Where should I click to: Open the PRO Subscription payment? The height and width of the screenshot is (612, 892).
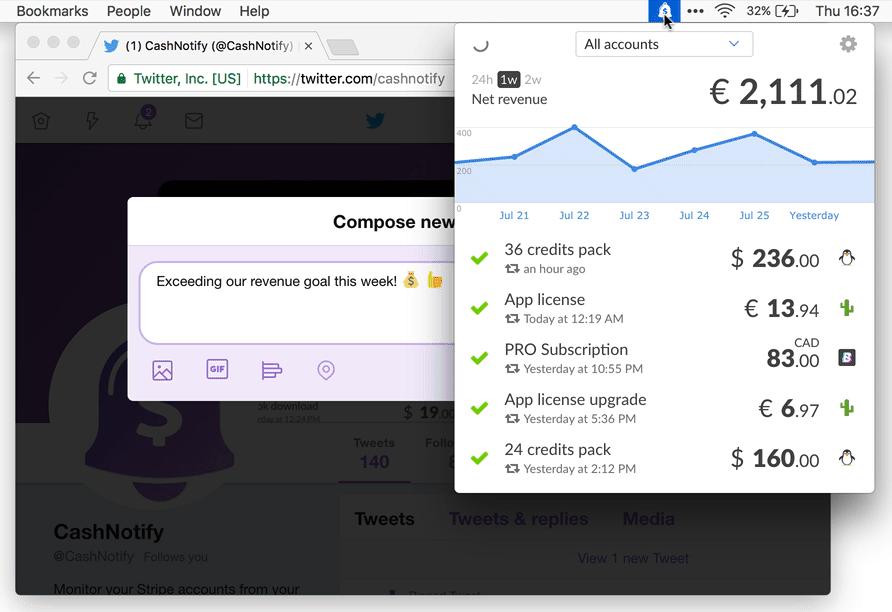pyautogui.click(x=664, y=358)
